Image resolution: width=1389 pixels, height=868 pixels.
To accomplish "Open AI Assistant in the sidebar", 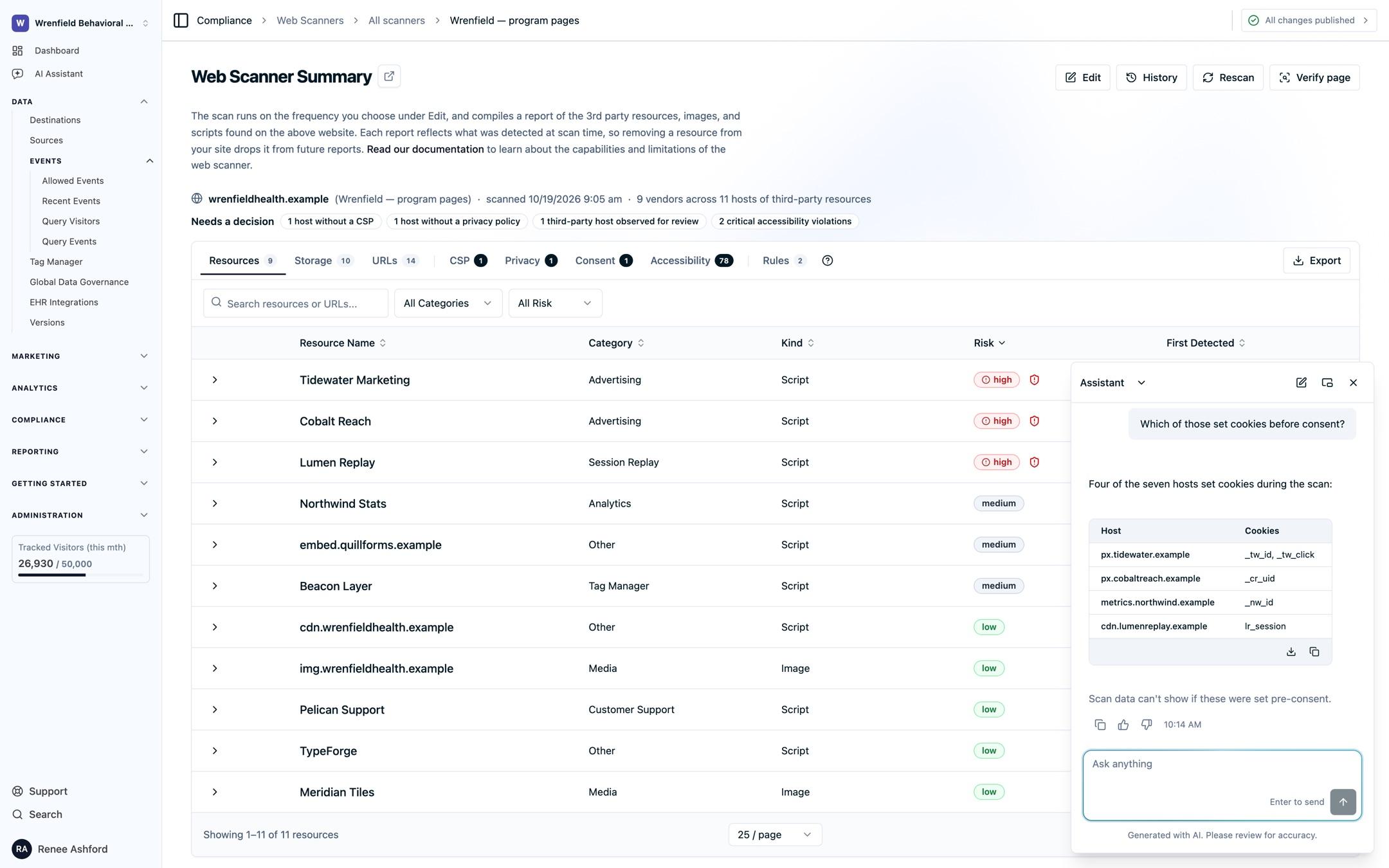I will (59, 74).
